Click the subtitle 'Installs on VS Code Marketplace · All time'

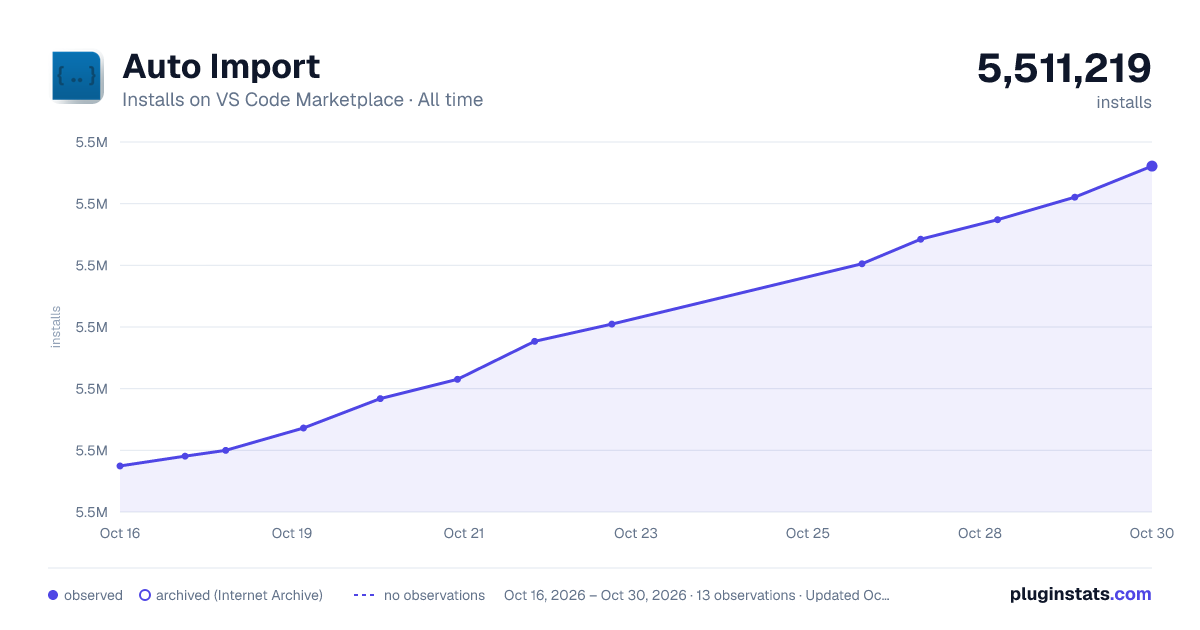pyautogui.click(x=302, y=100)
